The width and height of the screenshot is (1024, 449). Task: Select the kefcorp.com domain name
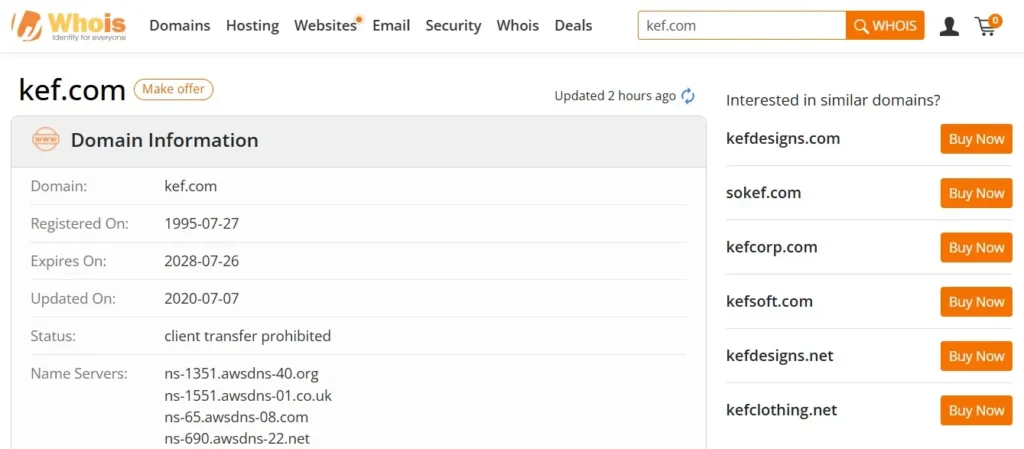click(x=772, y=247)
